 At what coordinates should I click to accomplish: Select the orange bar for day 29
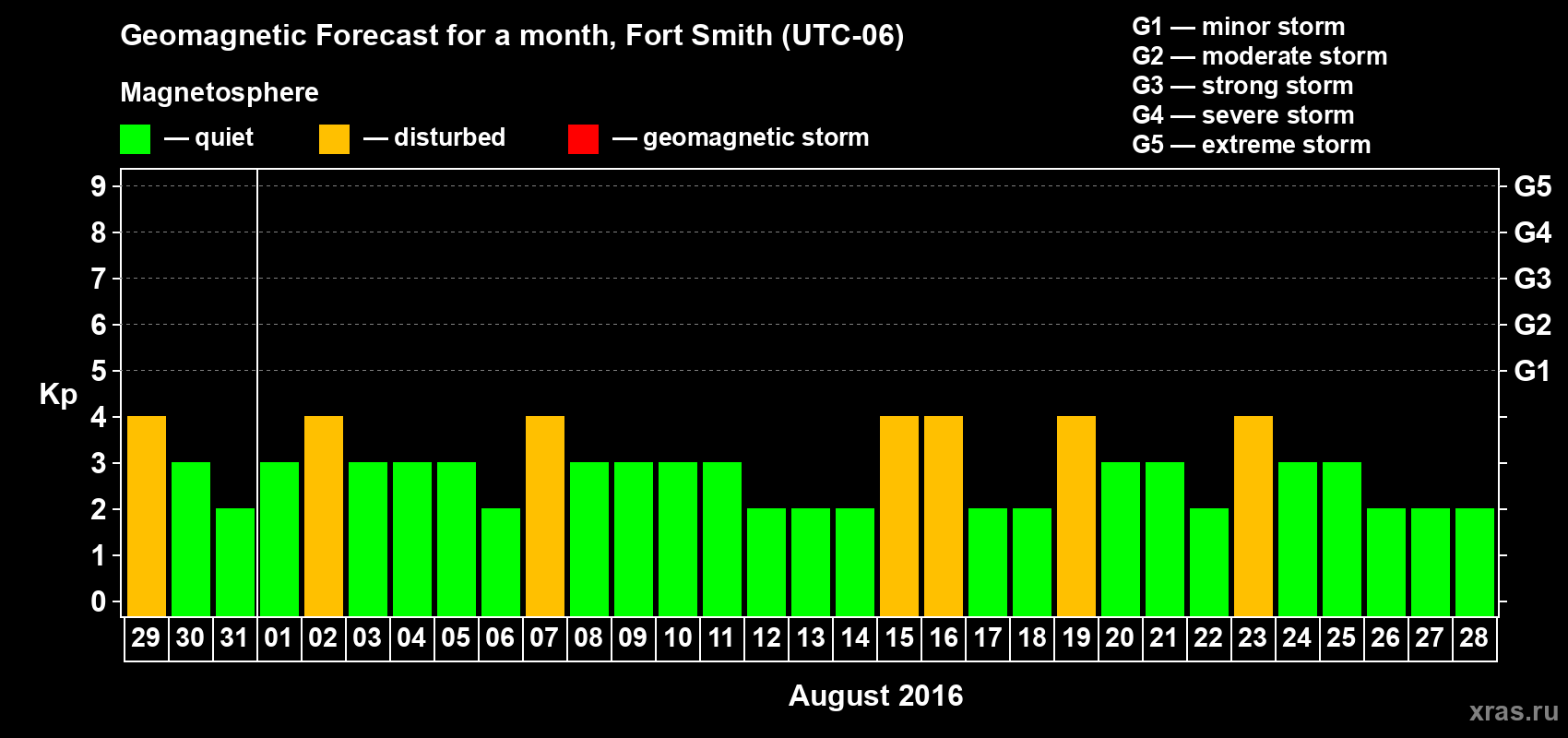pos(147,516)
